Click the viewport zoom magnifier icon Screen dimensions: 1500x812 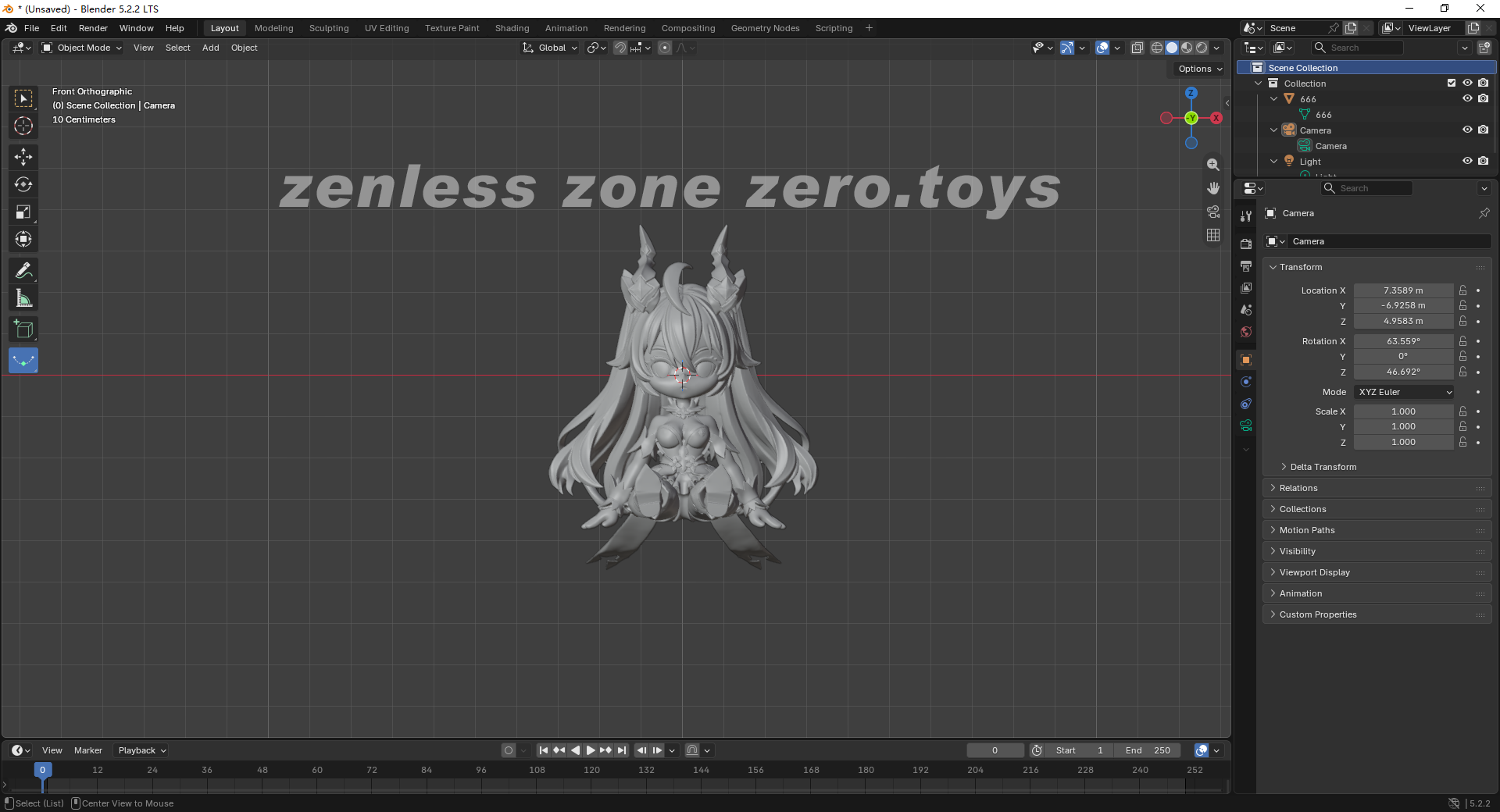[x=1213, y=165]
